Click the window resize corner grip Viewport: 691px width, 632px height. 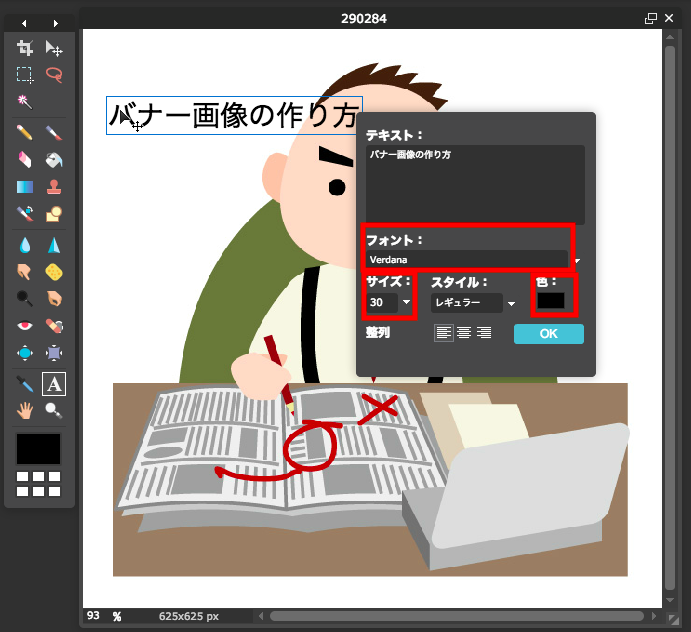point(673,619)
